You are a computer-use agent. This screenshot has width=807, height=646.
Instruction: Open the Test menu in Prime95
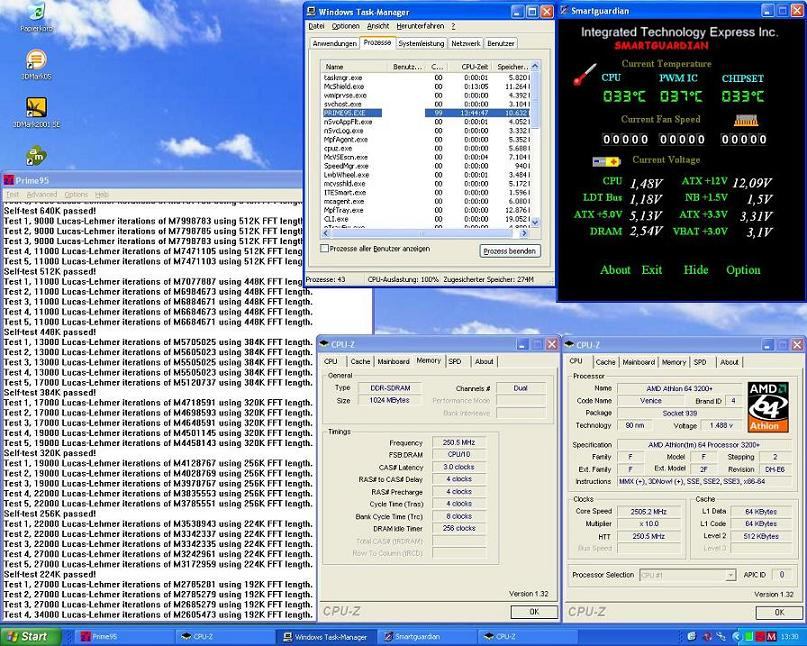click(12, 195)
